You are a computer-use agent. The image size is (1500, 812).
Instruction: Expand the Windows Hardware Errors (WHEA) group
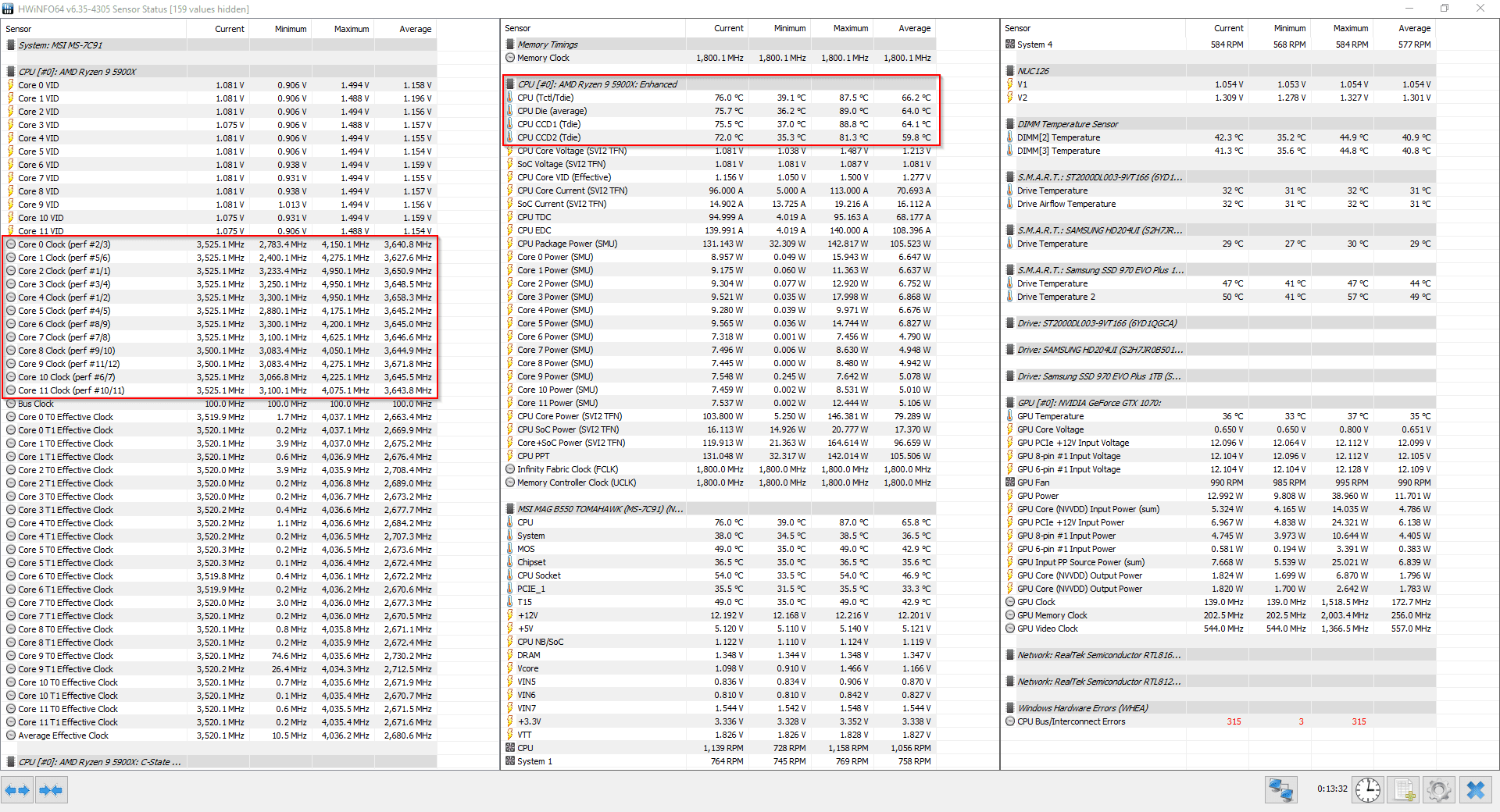[1010, 708]
